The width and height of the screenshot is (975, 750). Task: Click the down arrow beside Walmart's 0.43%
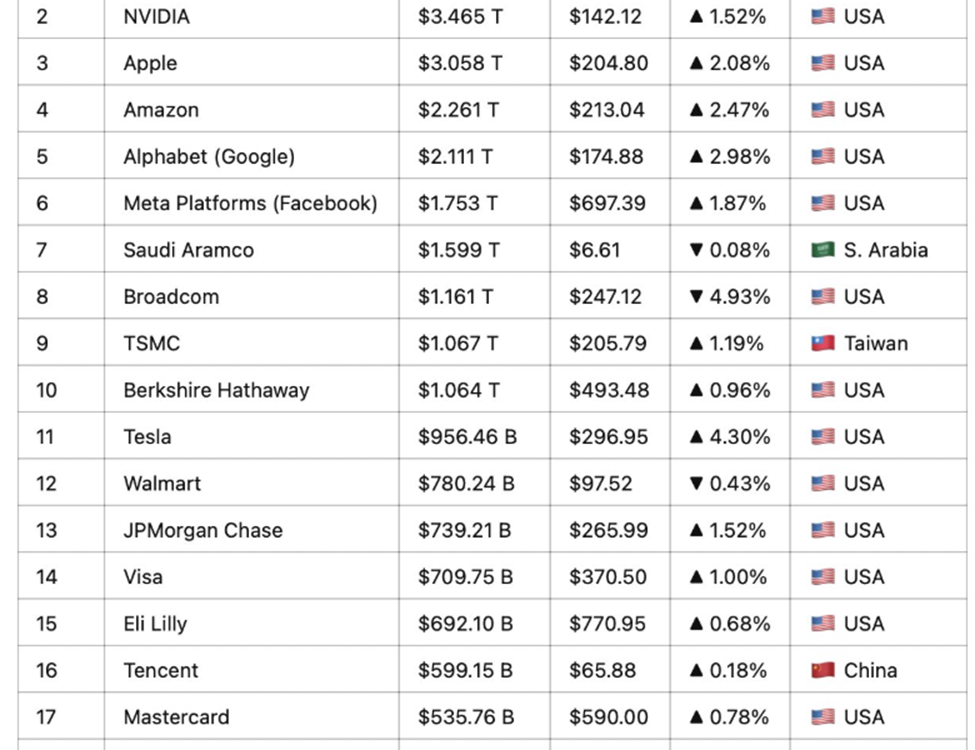pyautogui.click(x=697, y=484)
